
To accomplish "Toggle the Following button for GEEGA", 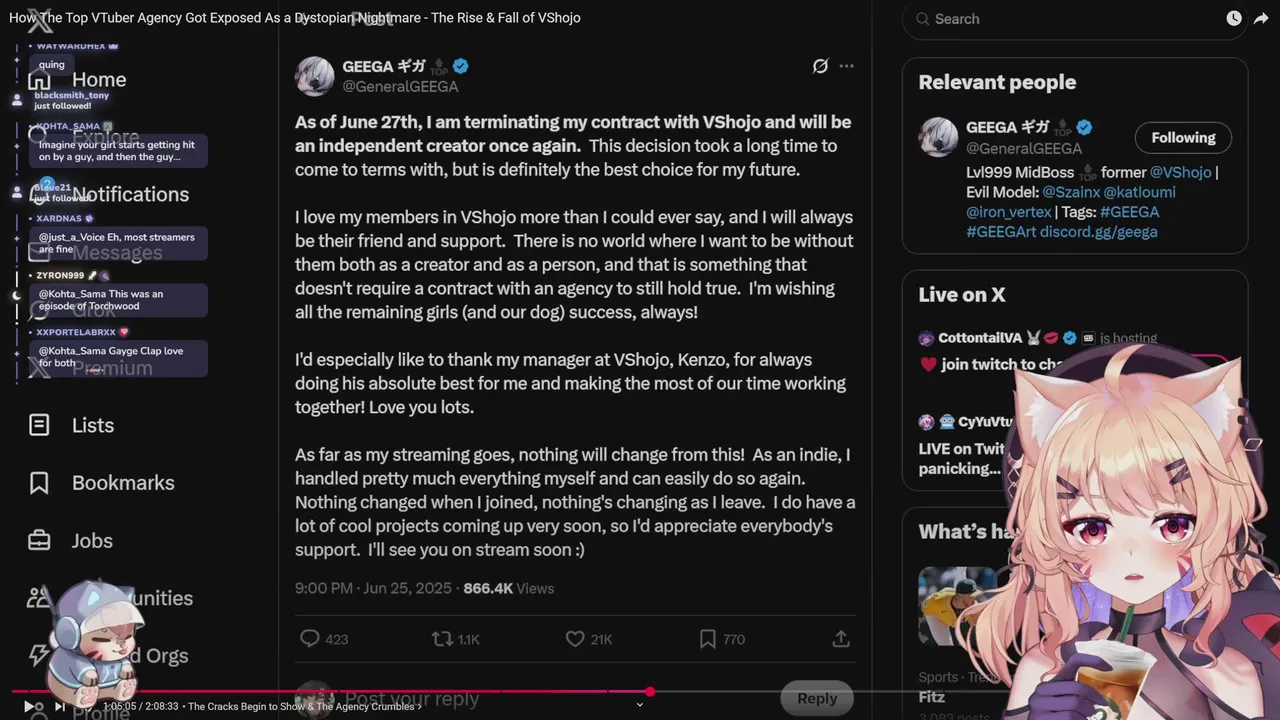I will click(x=1183, y=138).
